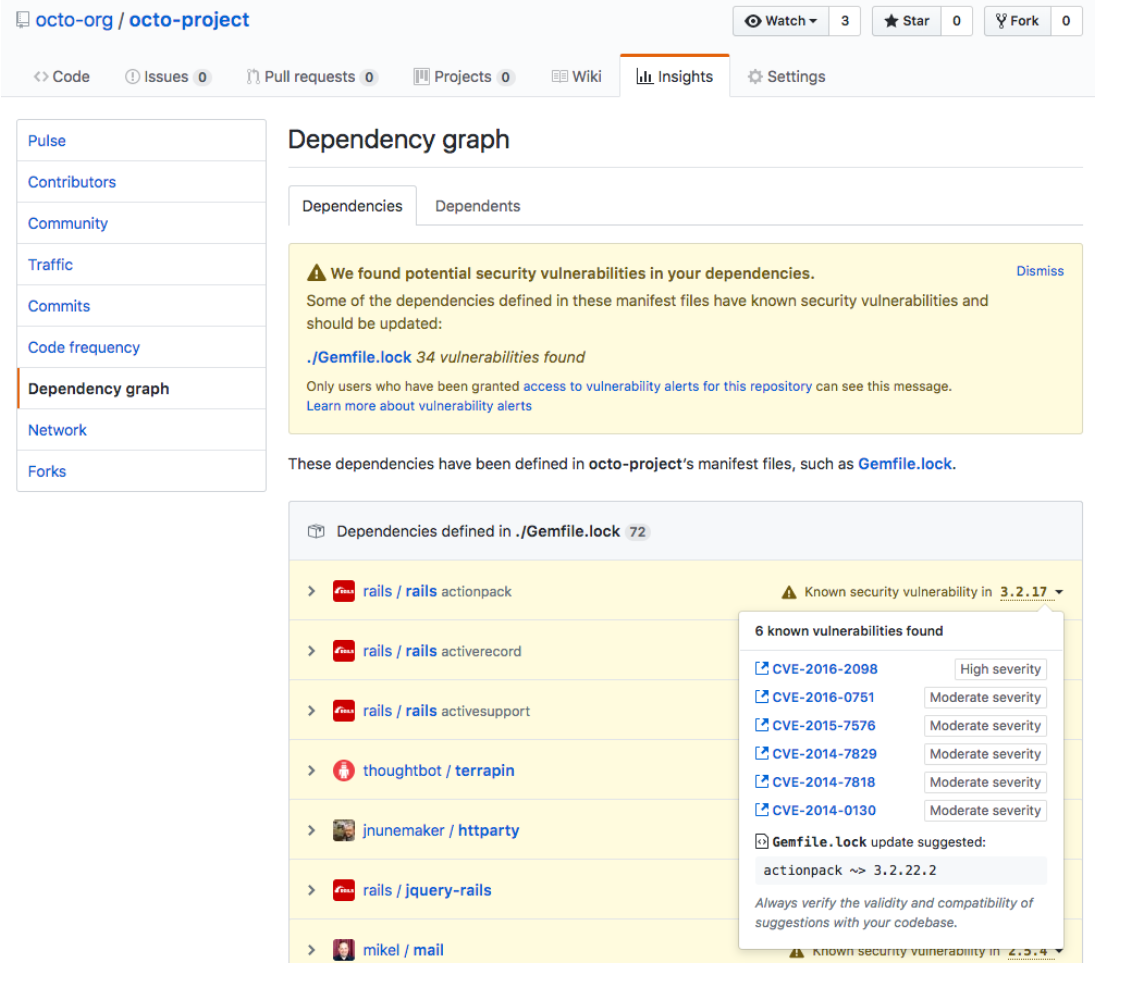Click the mikel avatar next to mail
The width and height of the screenshot is (1148, 985).
pos(343,950)
